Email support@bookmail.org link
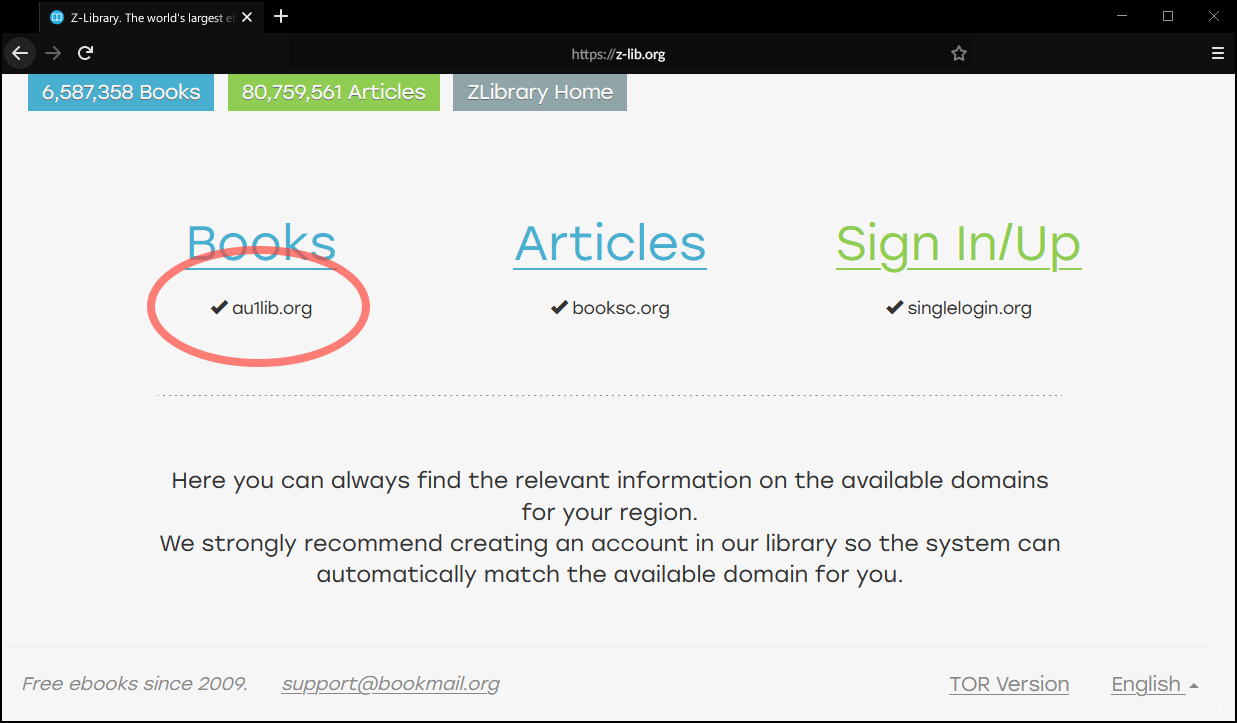The height and width of the screenshot is (723, 1237). coord(391,684)
